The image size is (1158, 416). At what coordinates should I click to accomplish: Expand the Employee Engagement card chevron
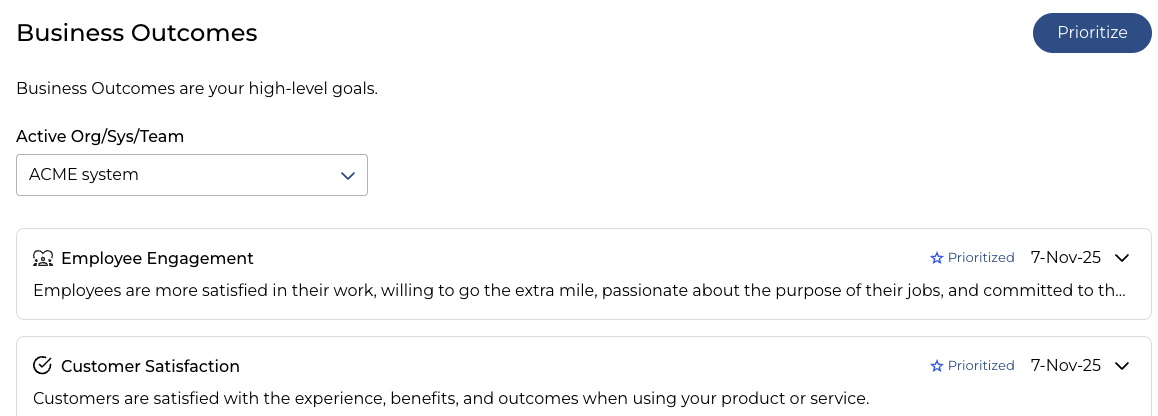[1122, 258]
